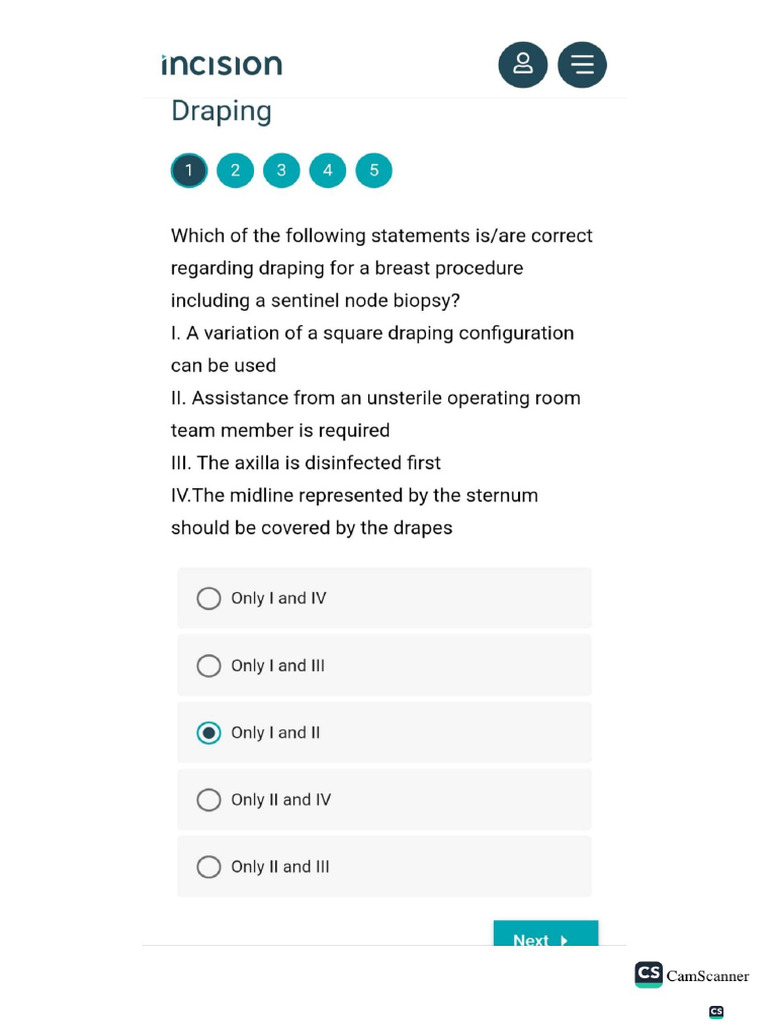Click the arrow on the Next button
This screenshot has height=1024, width=768.
point(565,940)
